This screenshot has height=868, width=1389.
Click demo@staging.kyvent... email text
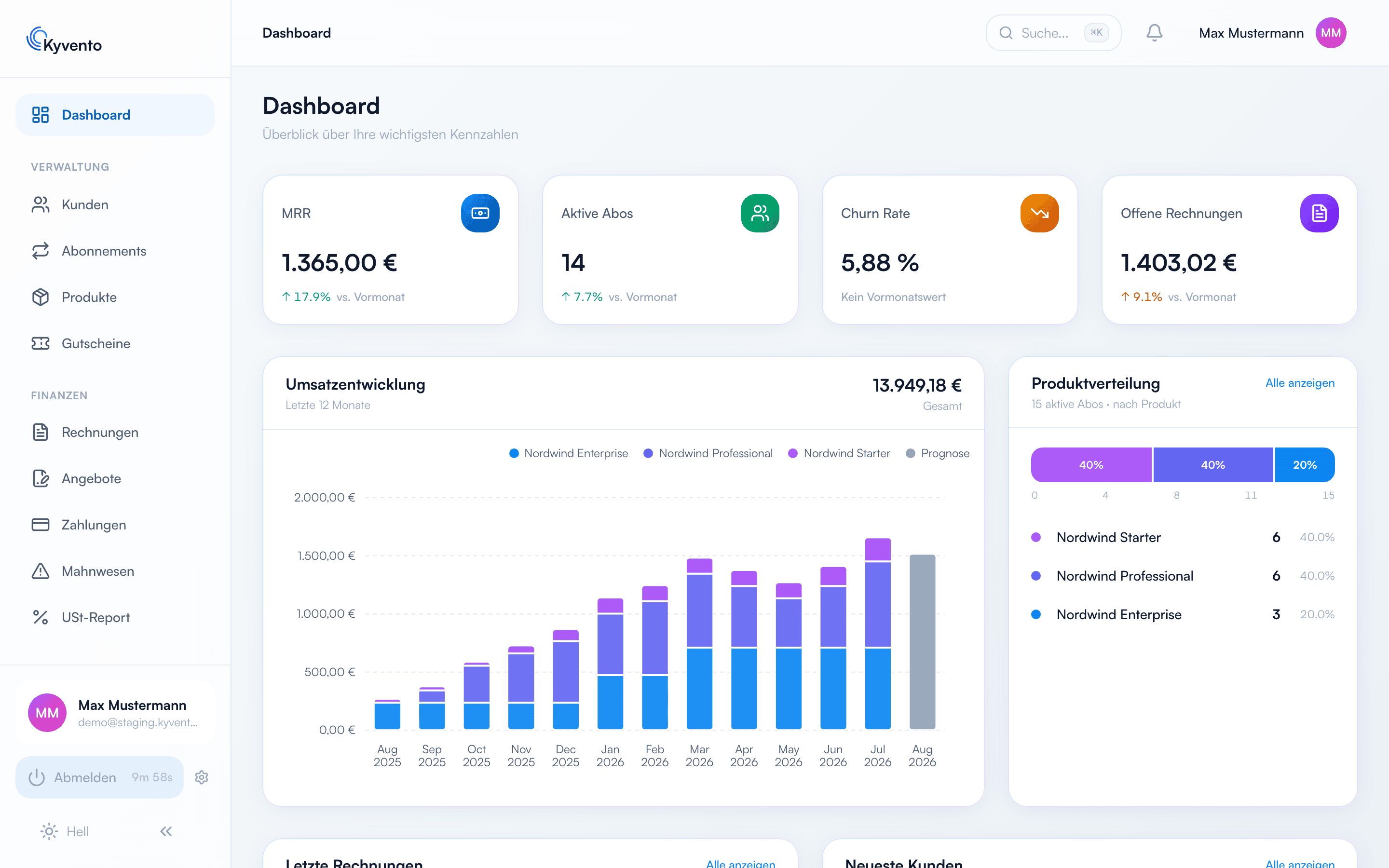pos(138,722)
